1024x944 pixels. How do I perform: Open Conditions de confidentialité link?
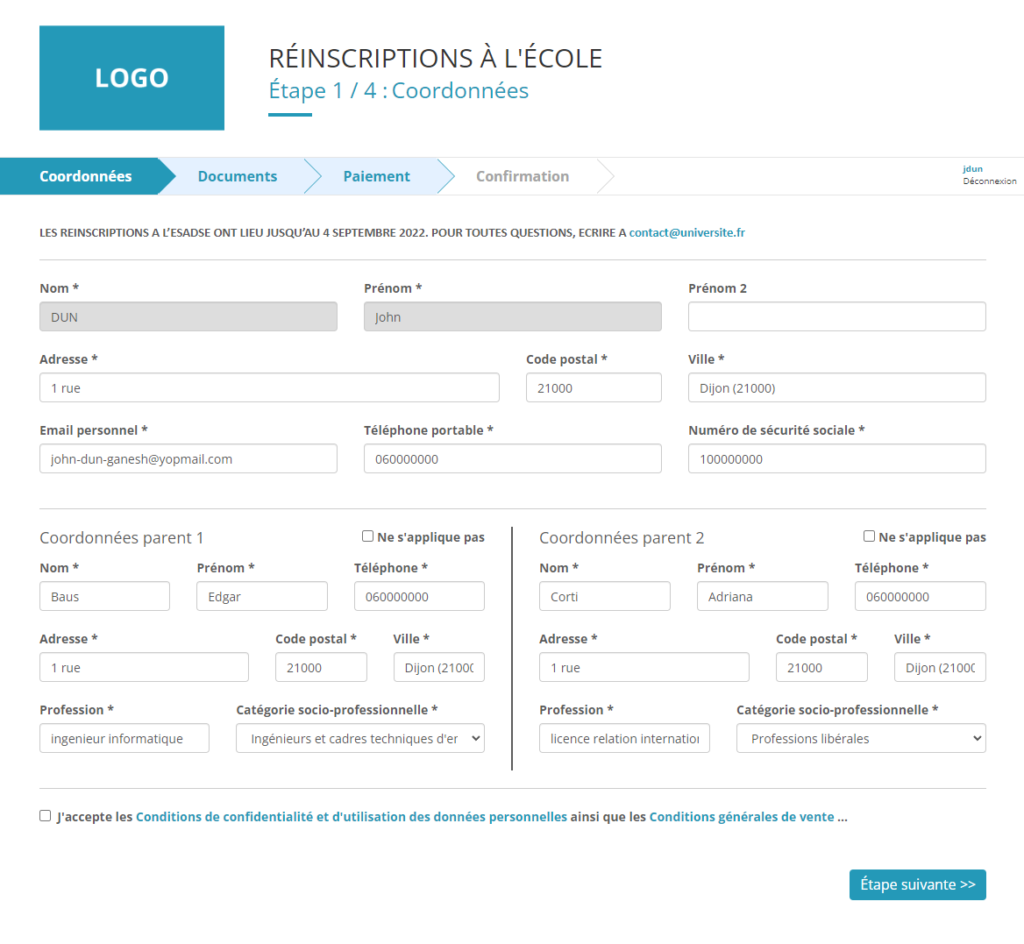(x=351, y=817)
